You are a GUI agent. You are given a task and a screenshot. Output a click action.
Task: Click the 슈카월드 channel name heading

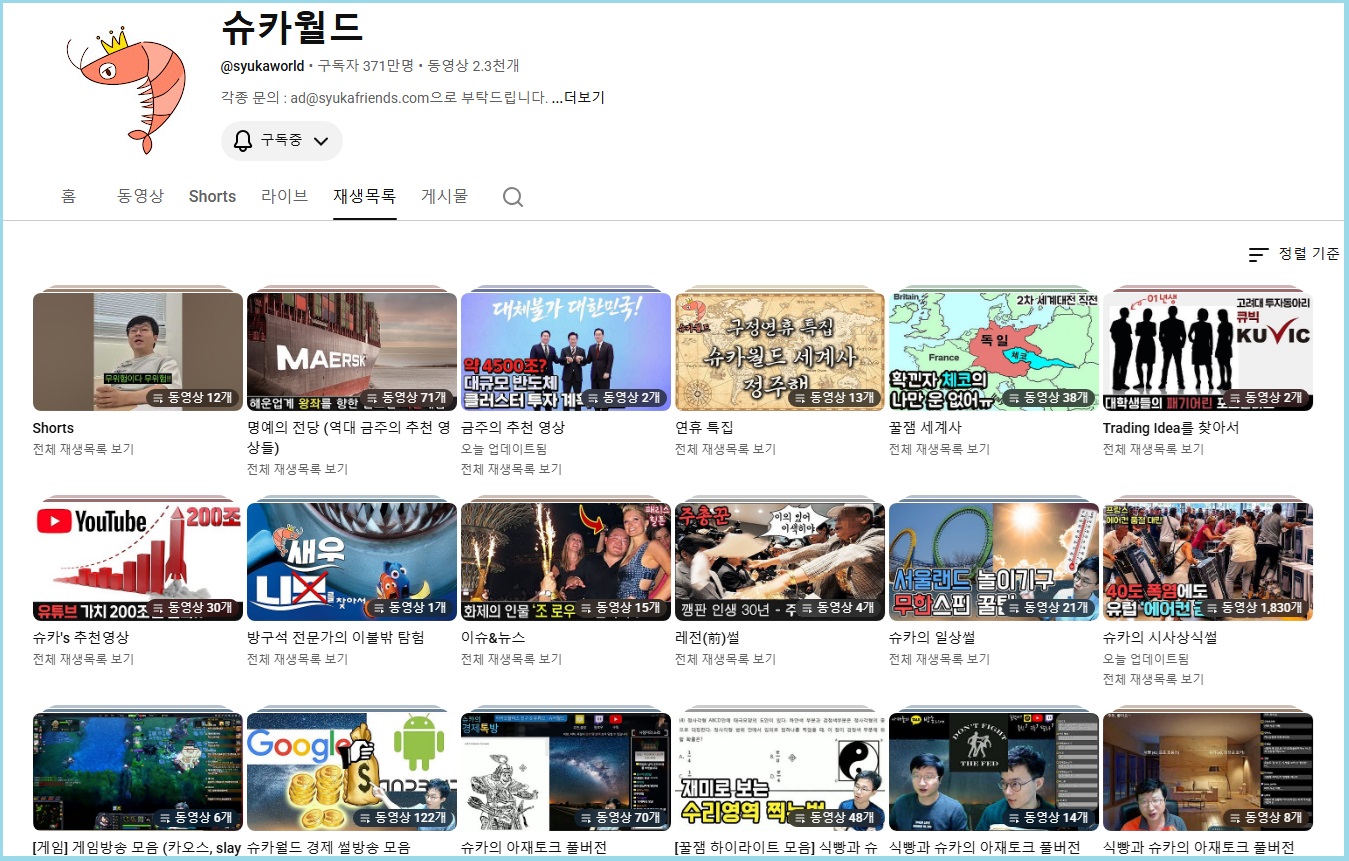point(292,27)
